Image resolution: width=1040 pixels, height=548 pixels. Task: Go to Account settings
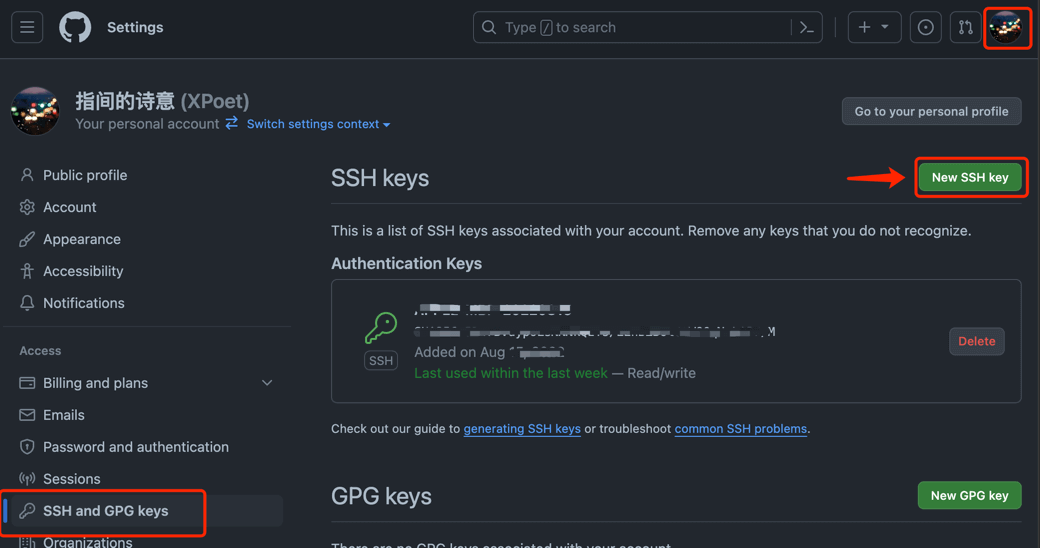click(70, 207)
